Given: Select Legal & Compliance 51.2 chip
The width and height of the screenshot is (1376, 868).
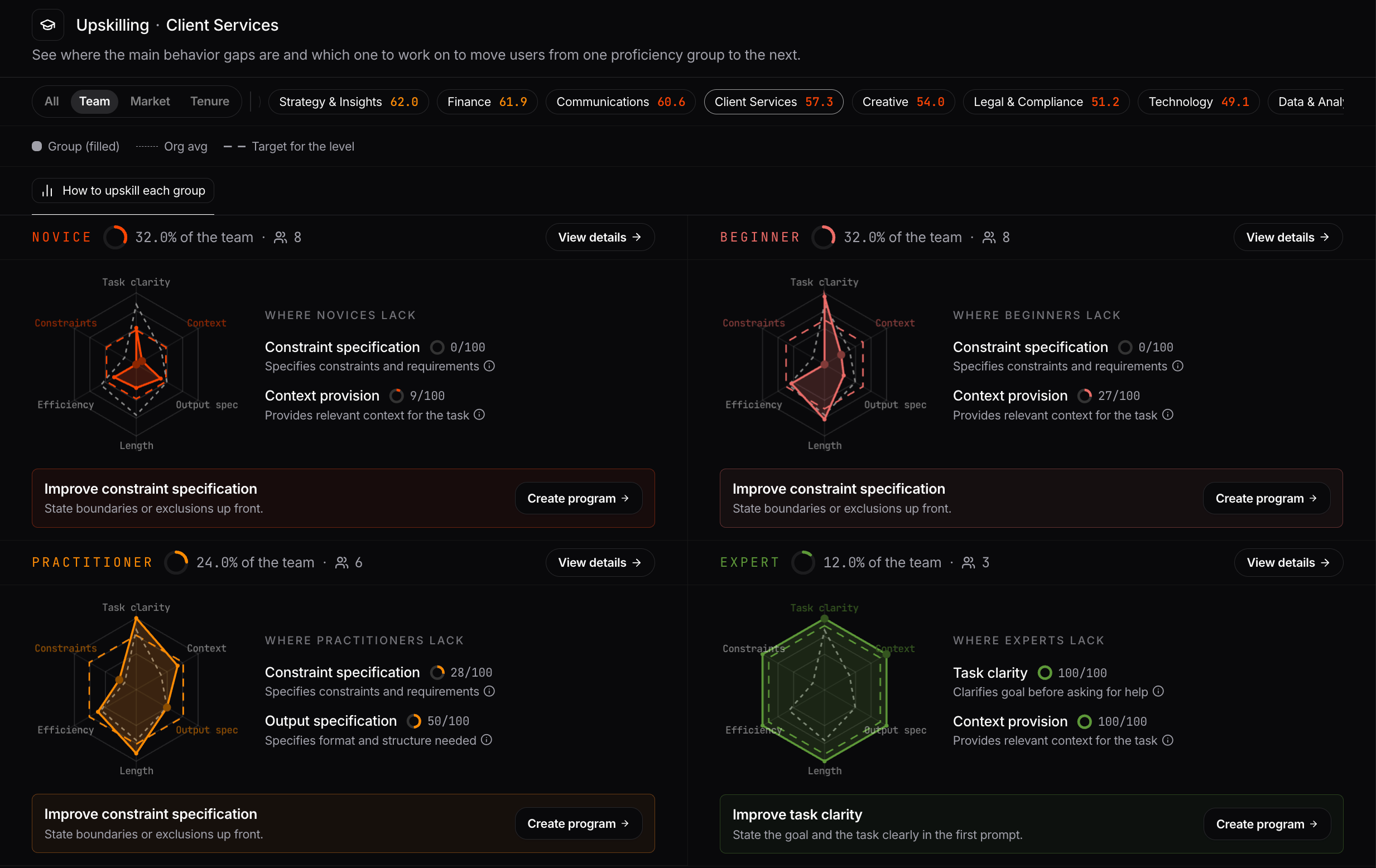Looking at the screenshot, I should [x=1046, y=102].
